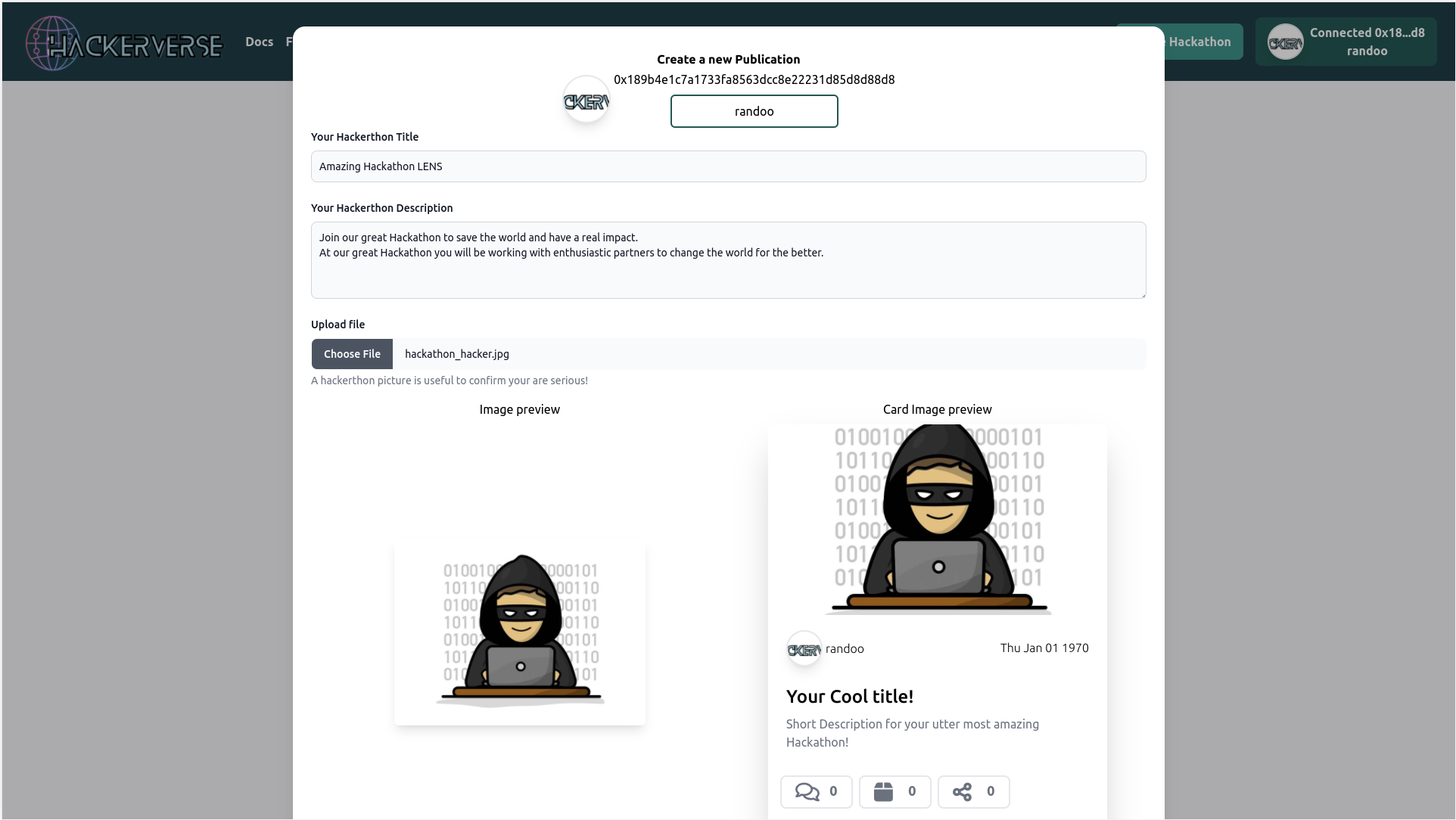Click the card author avatar next to randoo

804,649
